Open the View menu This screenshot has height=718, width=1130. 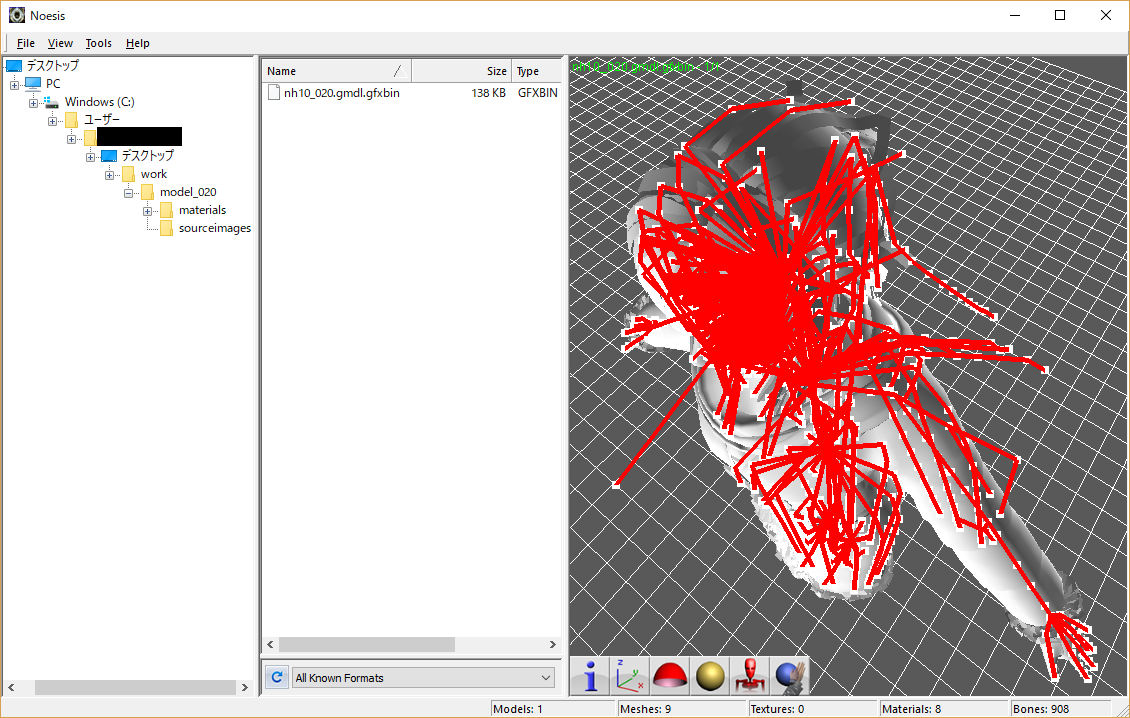(61, 43)
